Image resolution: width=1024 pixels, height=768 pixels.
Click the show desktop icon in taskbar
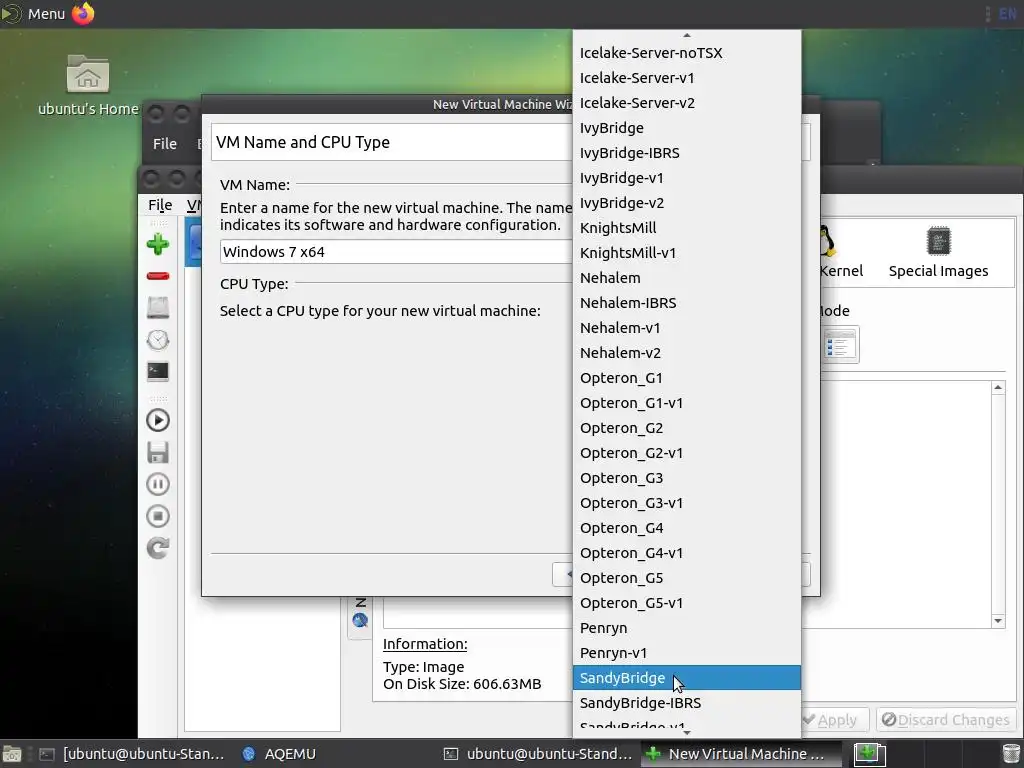click(x=12, y=754)
